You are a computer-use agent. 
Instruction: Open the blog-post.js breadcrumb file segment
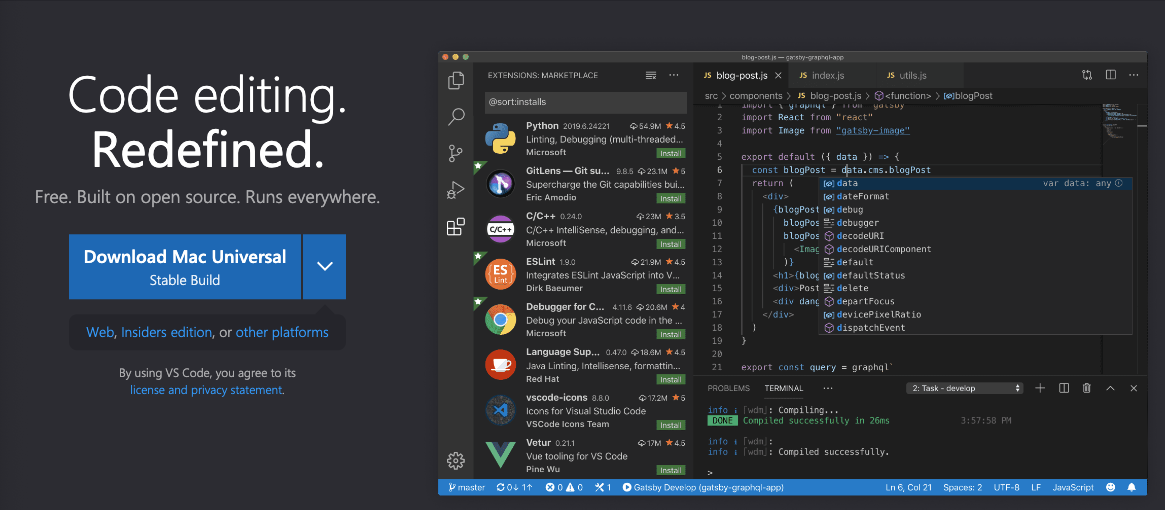828,96
